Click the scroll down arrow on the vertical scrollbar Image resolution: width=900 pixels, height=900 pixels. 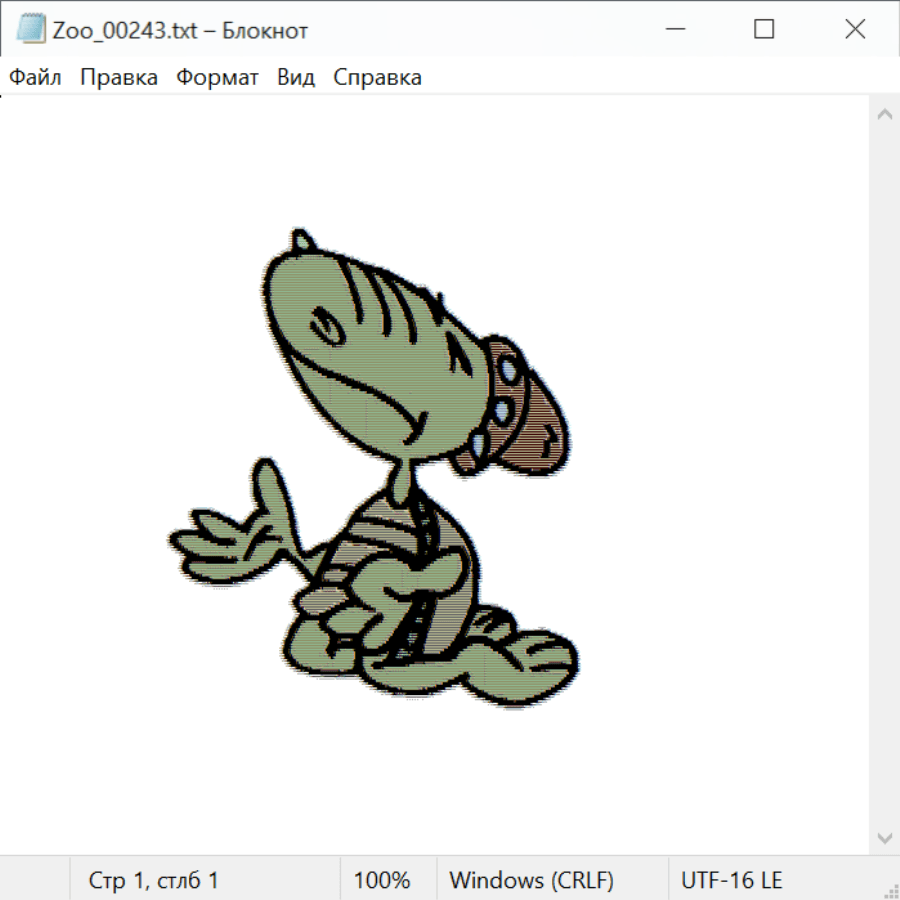884,837
